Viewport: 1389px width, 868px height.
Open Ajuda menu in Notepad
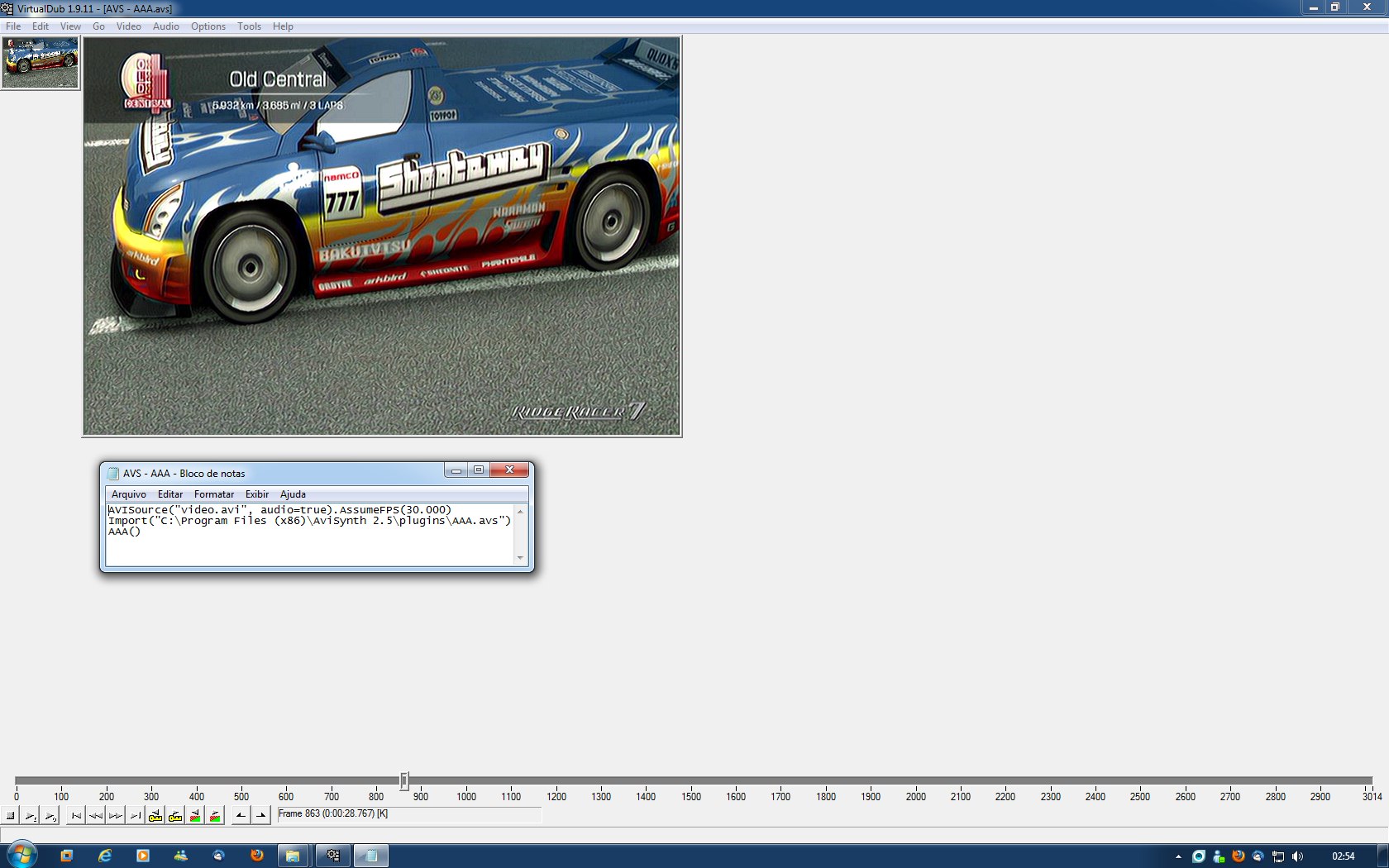293,494
